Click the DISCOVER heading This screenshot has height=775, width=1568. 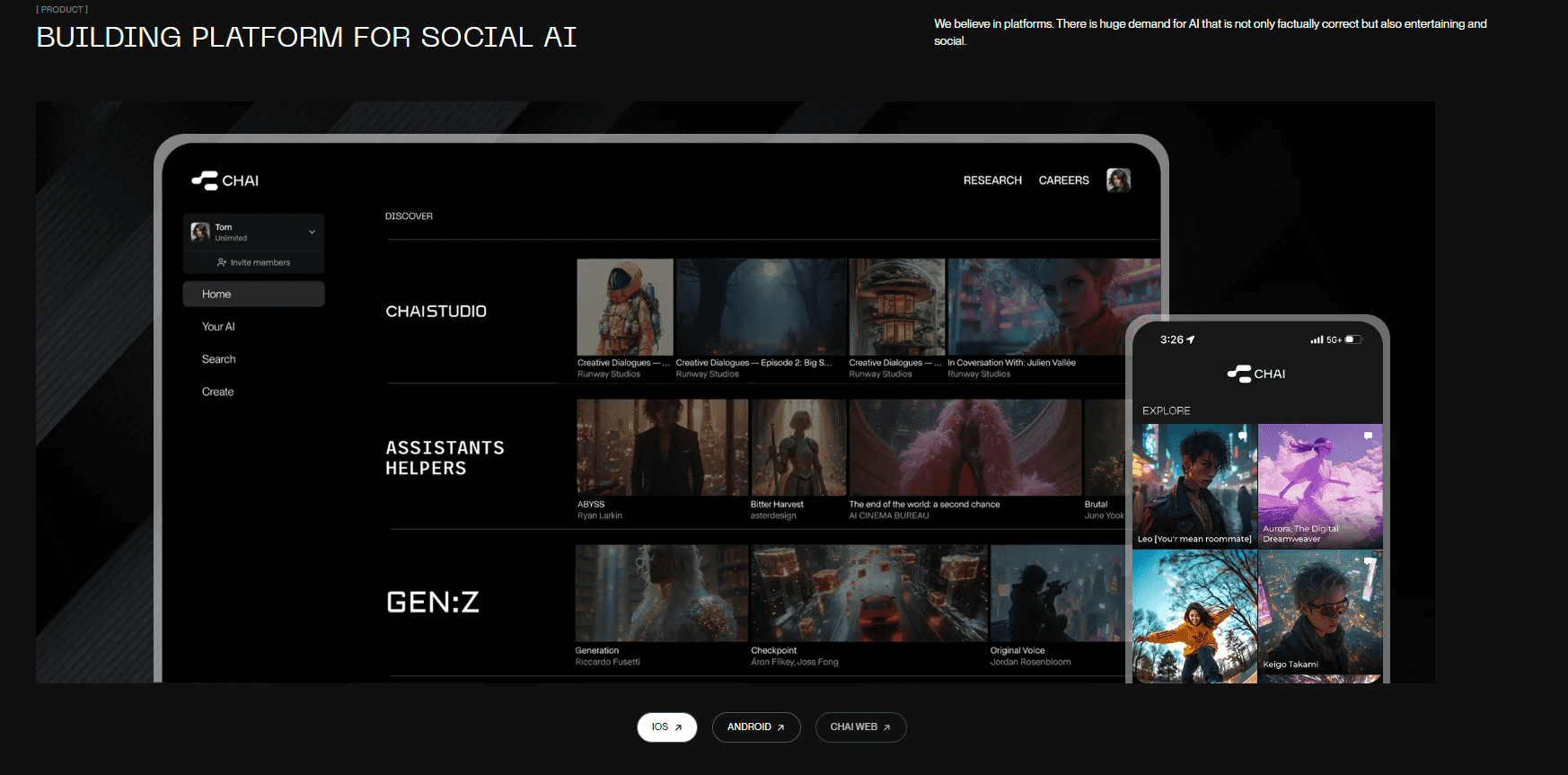tap(409, 216)
